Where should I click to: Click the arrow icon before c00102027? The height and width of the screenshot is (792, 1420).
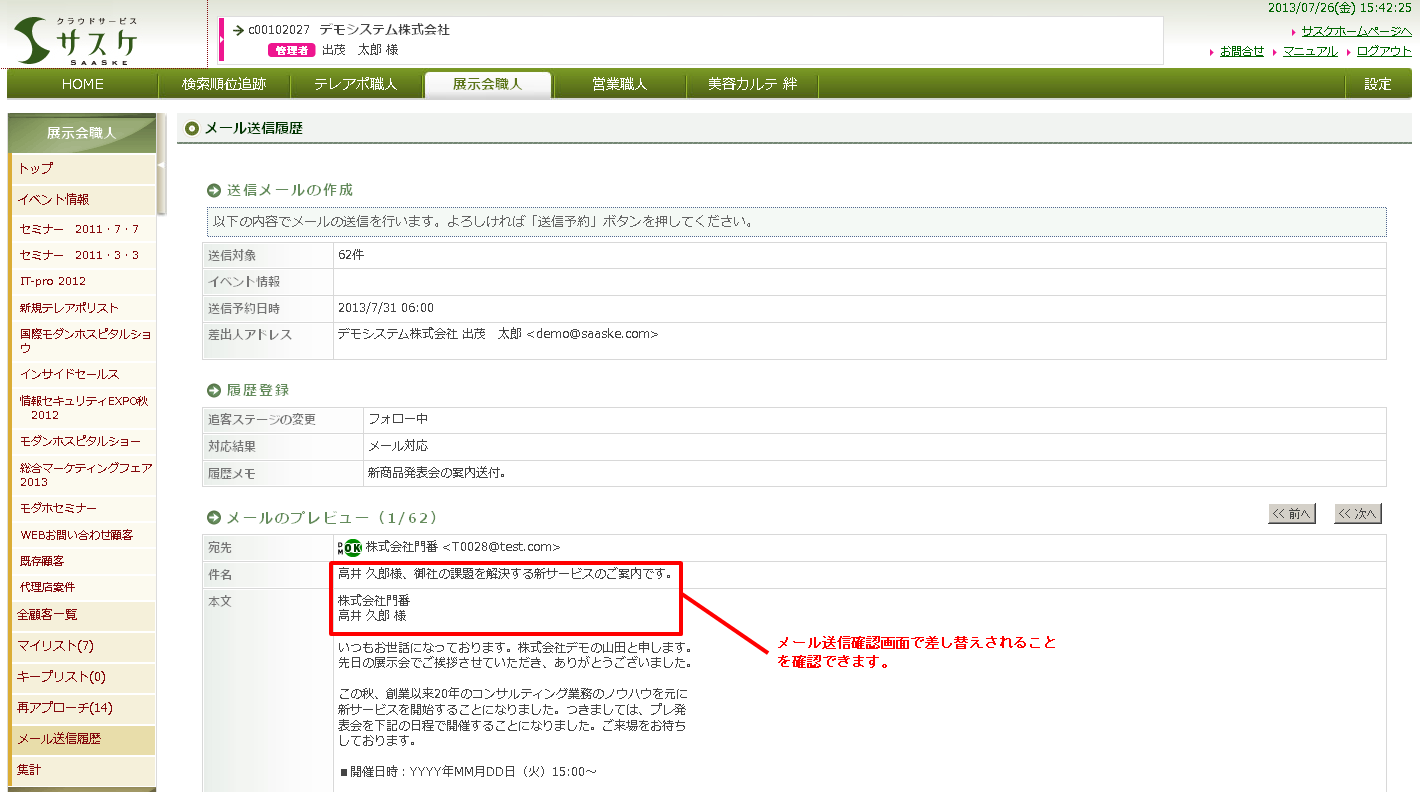tap(238, 30)
